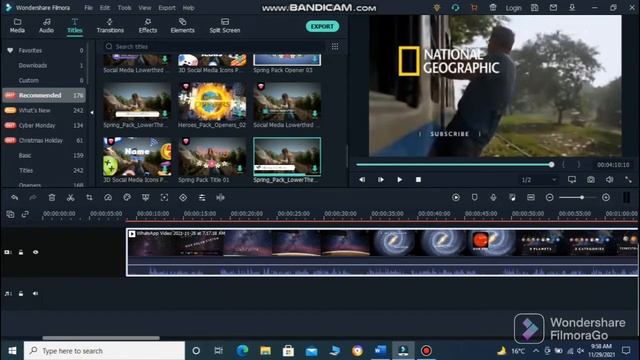The image size is (640, 360).
Task: Open the Audio tab
Action: [46, 25]
